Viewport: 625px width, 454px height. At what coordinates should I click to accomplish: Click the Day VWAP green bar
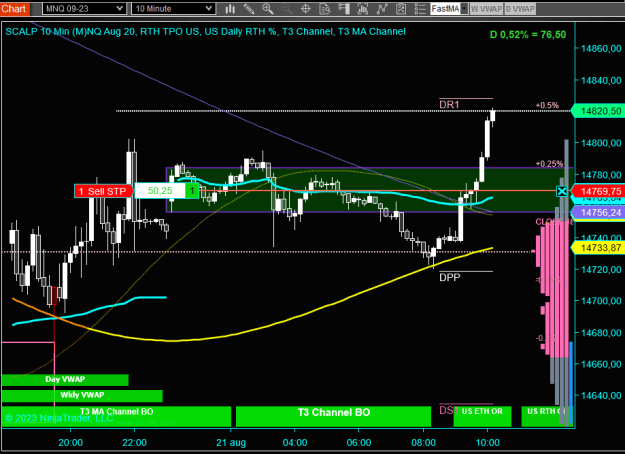pyautogui.click(x=65, y=379)
